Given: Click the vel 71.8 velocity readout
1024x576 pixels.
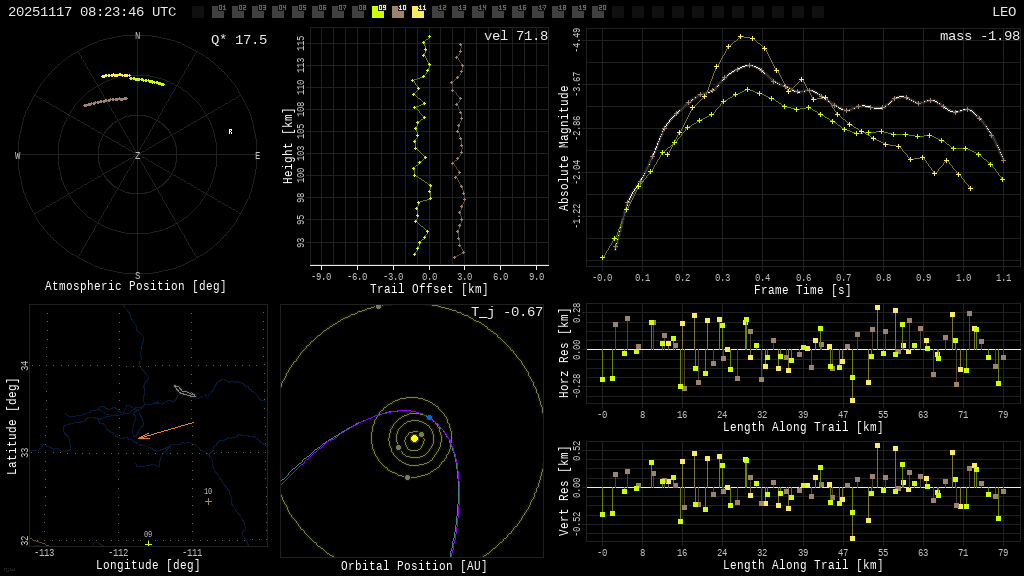Looking at the screenshot, I should point(516,37).
